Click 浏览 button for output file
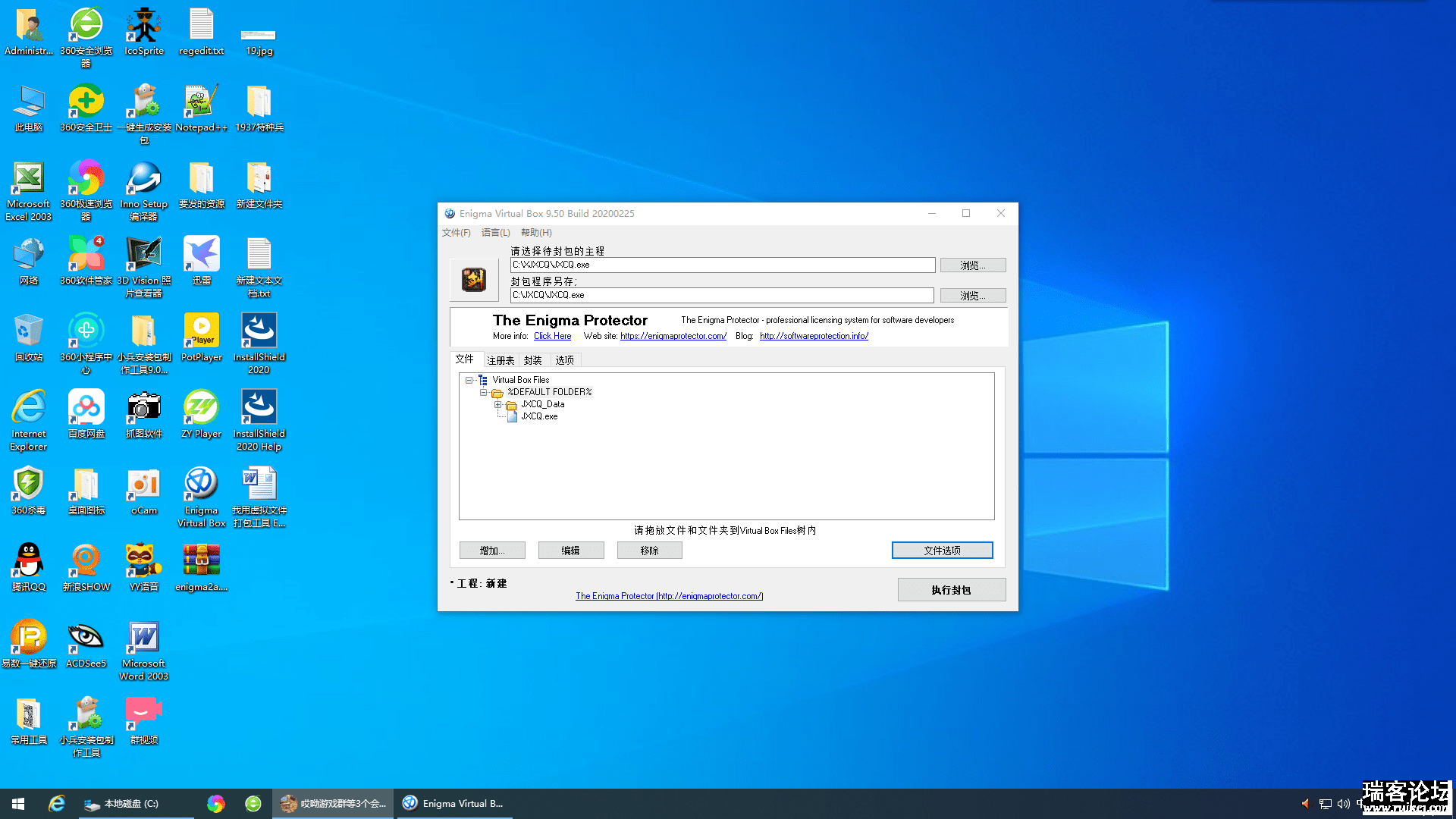This screenshot has height=819, width=1456. pyautogui.click(x=973, y=296)
